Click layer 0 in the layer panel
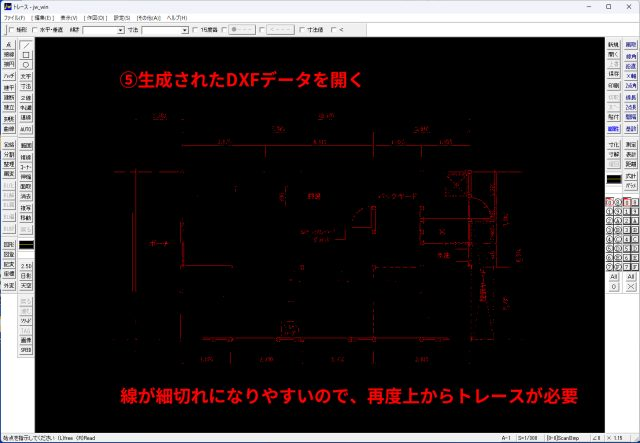 tap(611, 203)
